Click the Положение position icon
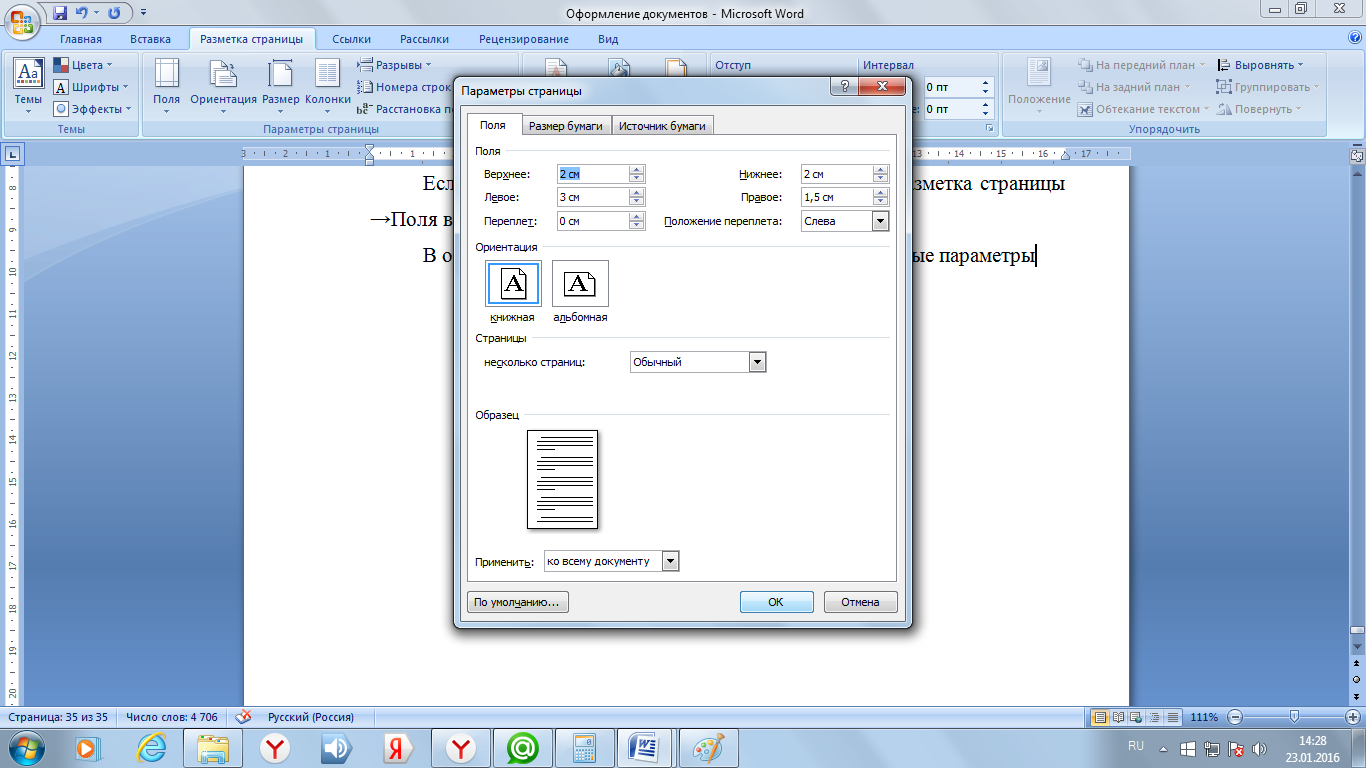 click(x=1039, y=86)
